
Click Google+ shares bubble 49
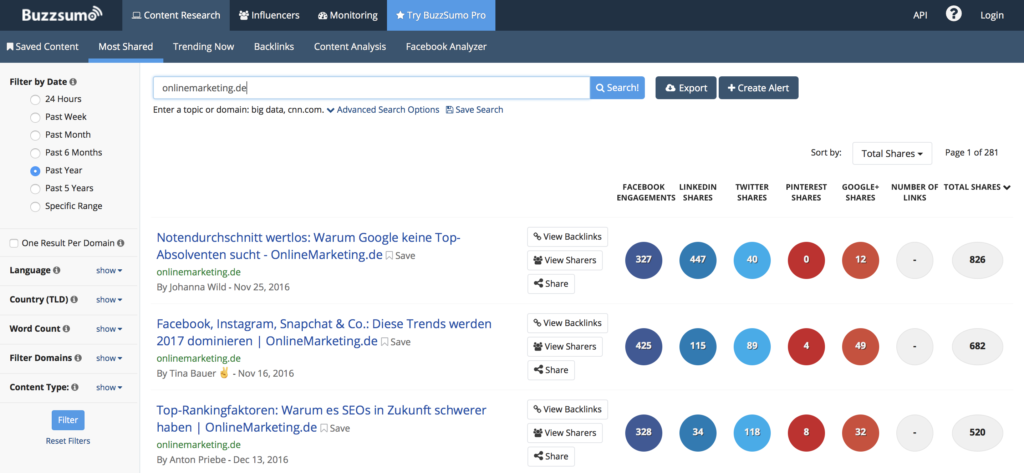pos(860,346)
